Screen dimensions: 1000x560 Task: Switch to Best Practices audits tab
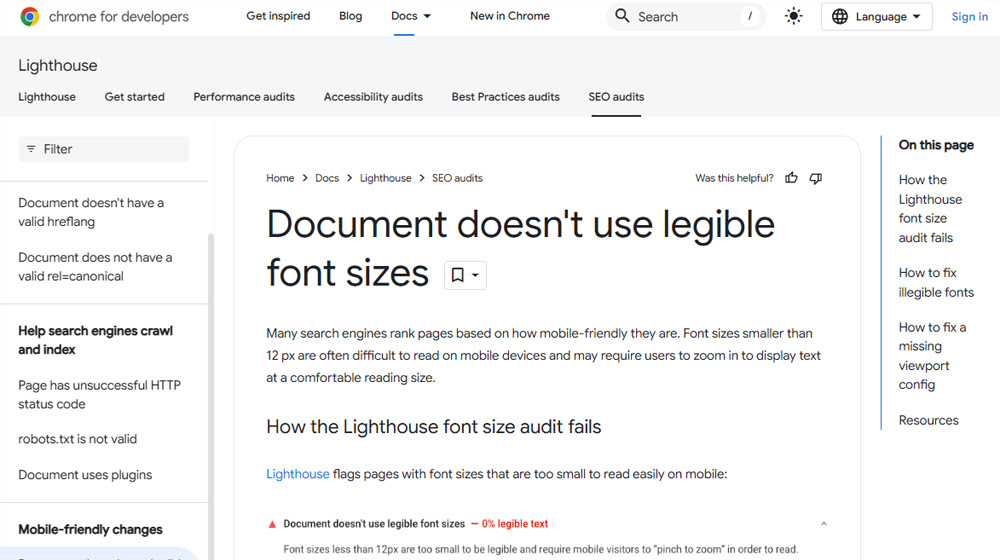click(x=505, y=97)
